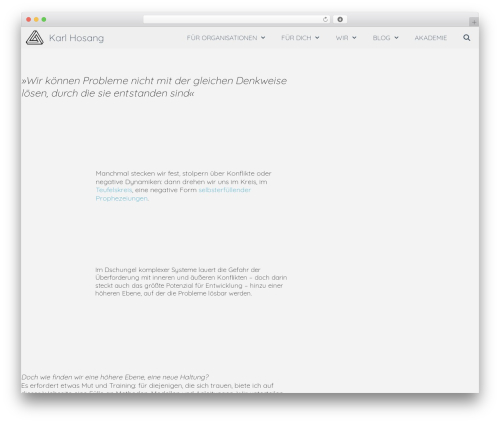The height and width of the screenshot is (423, 500).
Task: Open the FÜR DICH menu item
Action: pos(296,38)
